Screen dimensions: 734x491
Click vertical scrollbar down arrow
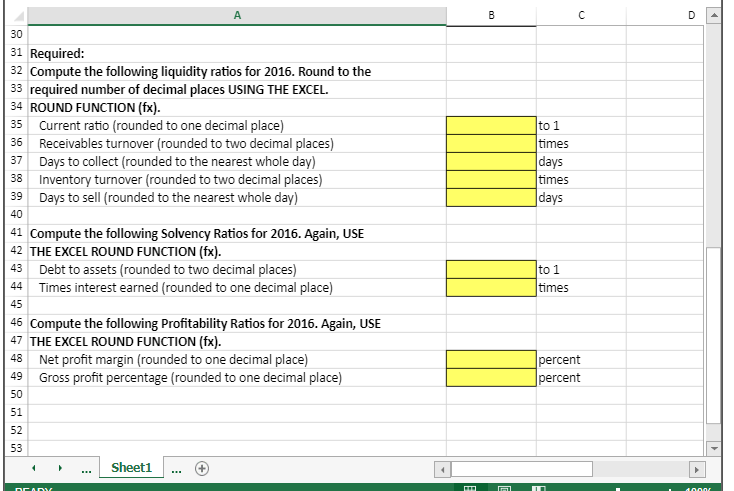(713, 448)
